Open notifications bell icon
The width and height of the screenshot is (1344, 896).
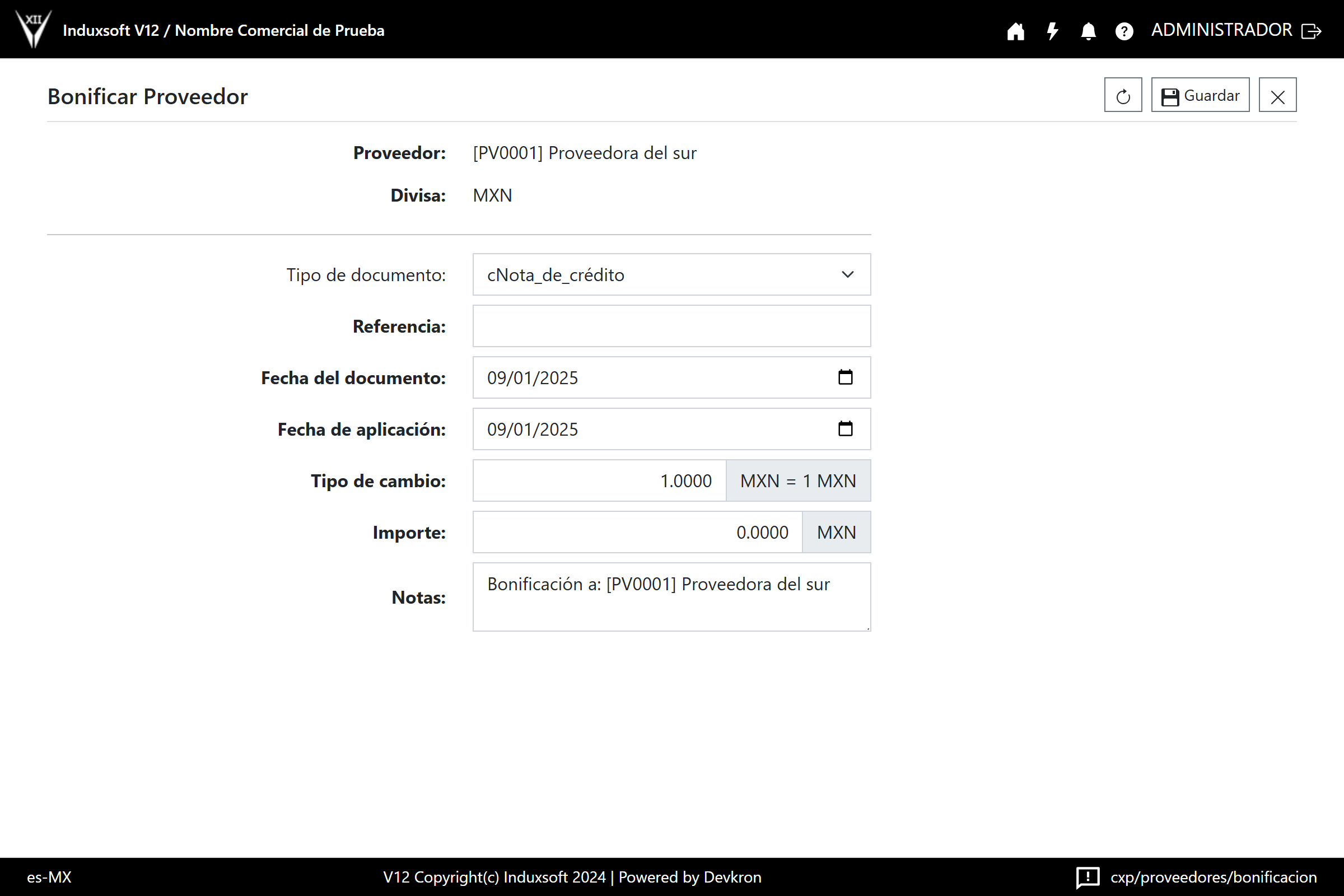pos(1088,31)
